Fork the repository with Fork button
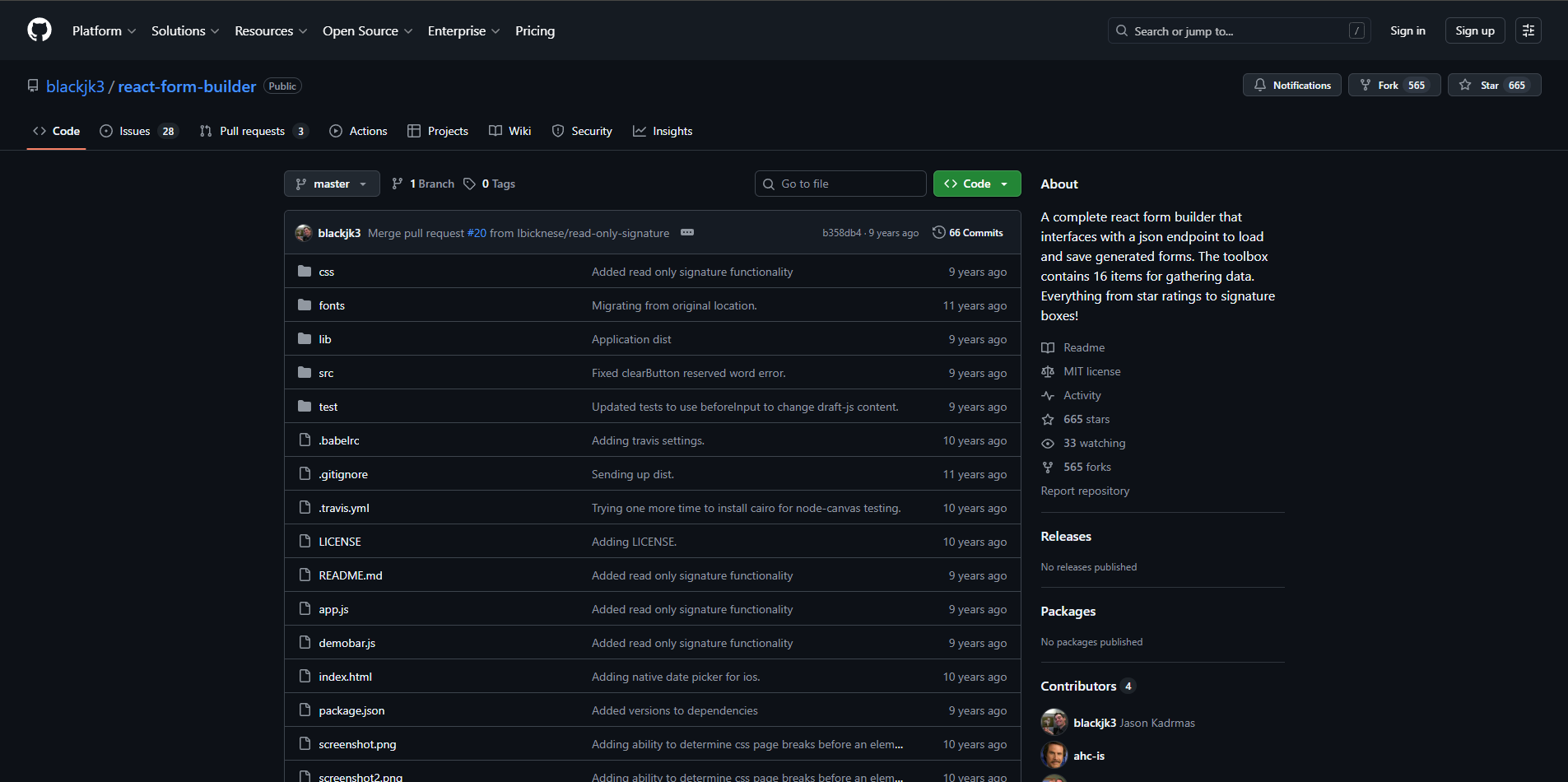 [1394, 85]
